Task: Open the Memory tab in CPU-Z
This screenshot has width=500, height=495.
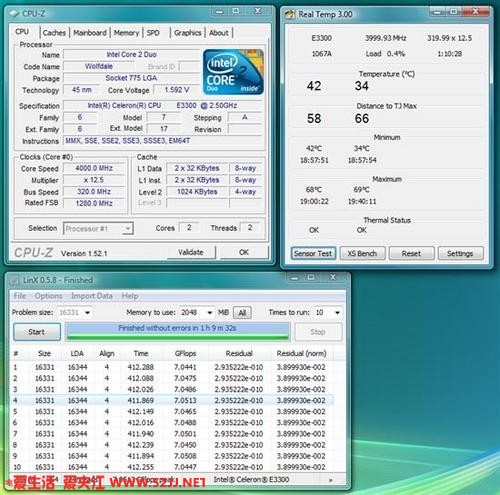Action: (126, 33)
